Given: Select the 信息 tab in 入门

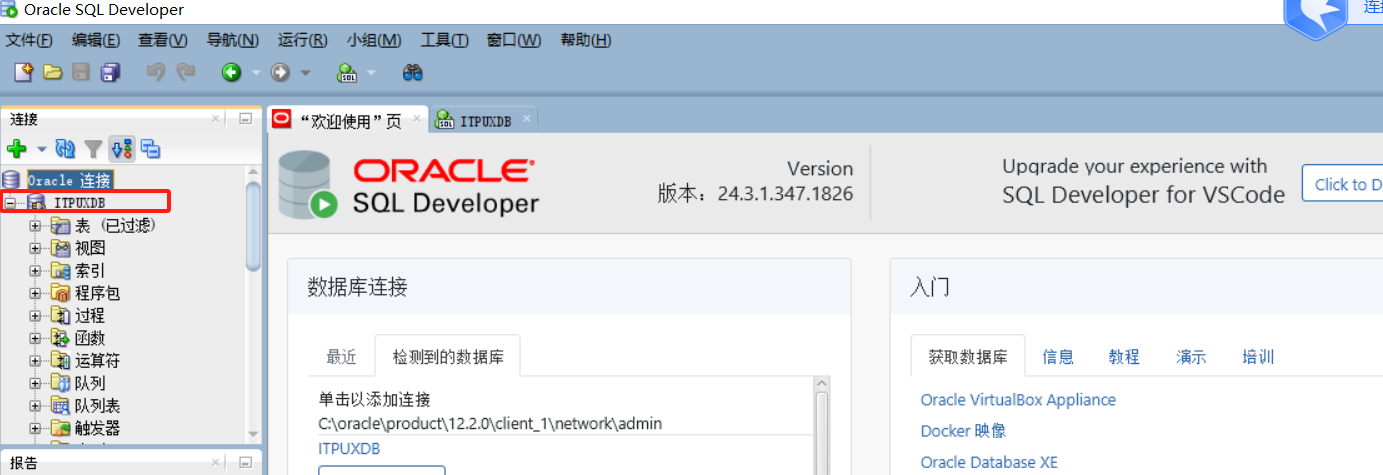Looking at the screenshot, I should [x=1058, y=357].
